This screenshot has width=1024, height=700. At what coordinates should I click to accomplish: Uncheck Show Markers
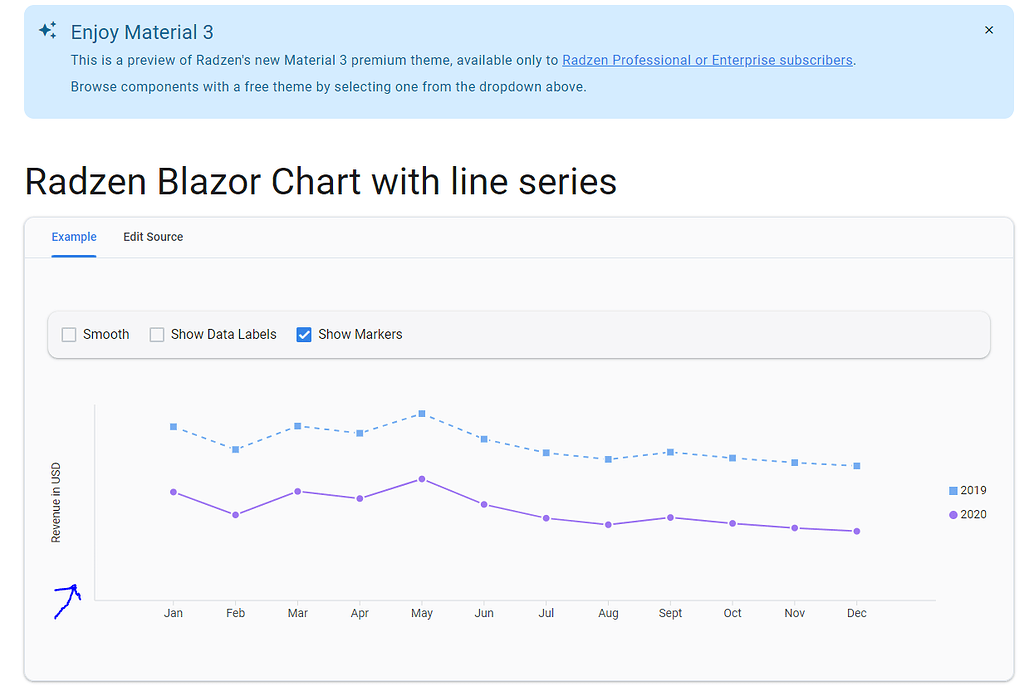[303, 334]
